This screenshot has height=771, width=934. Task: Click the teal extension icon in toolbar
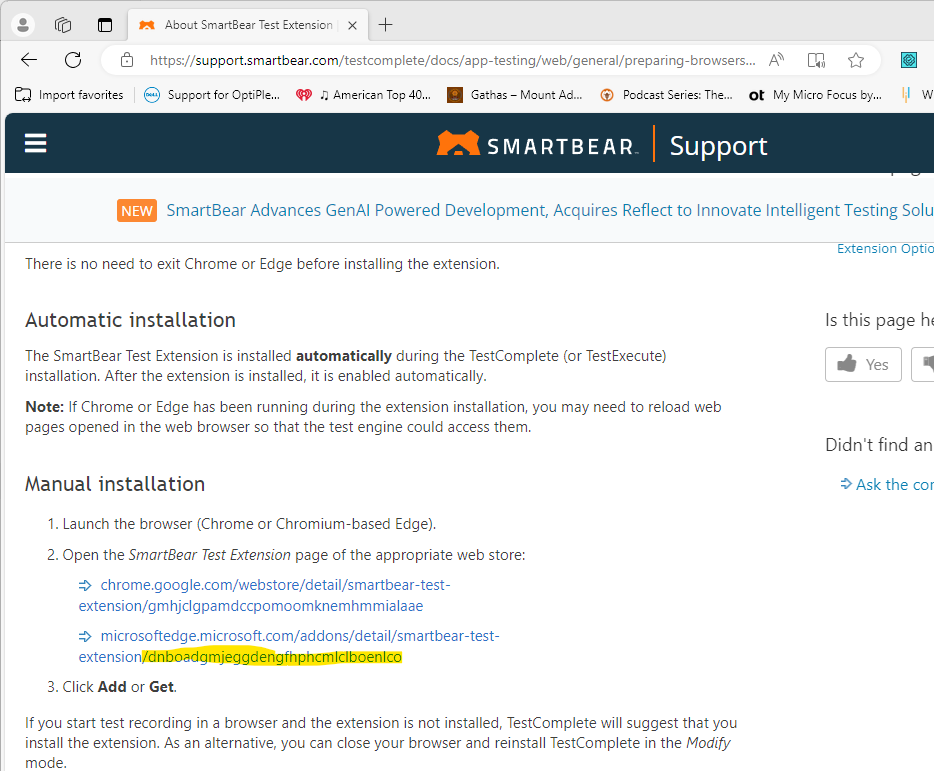tap(909, 60)
